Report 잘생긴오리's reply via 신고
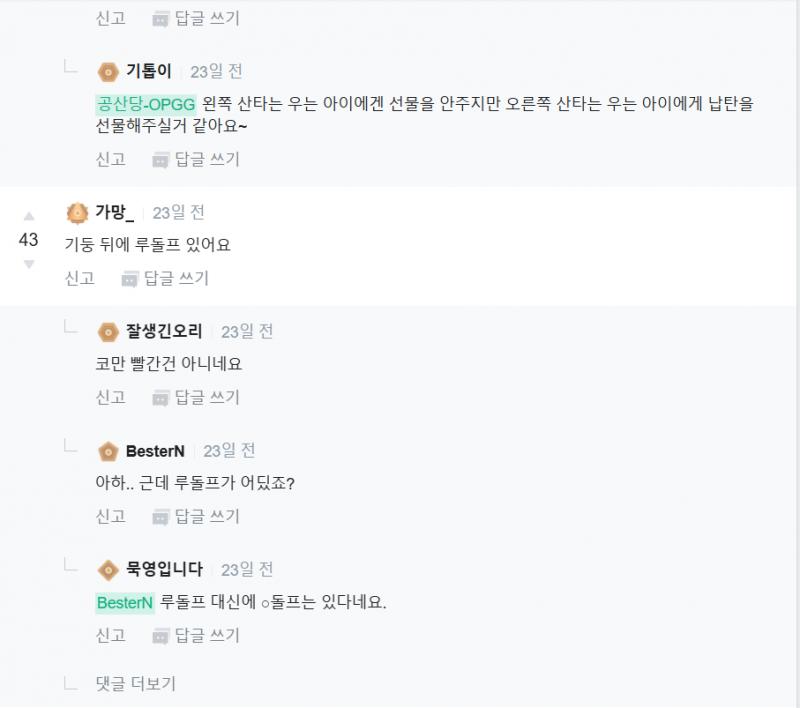Screen dimensions: 800x708 click(x=110, y=397)
